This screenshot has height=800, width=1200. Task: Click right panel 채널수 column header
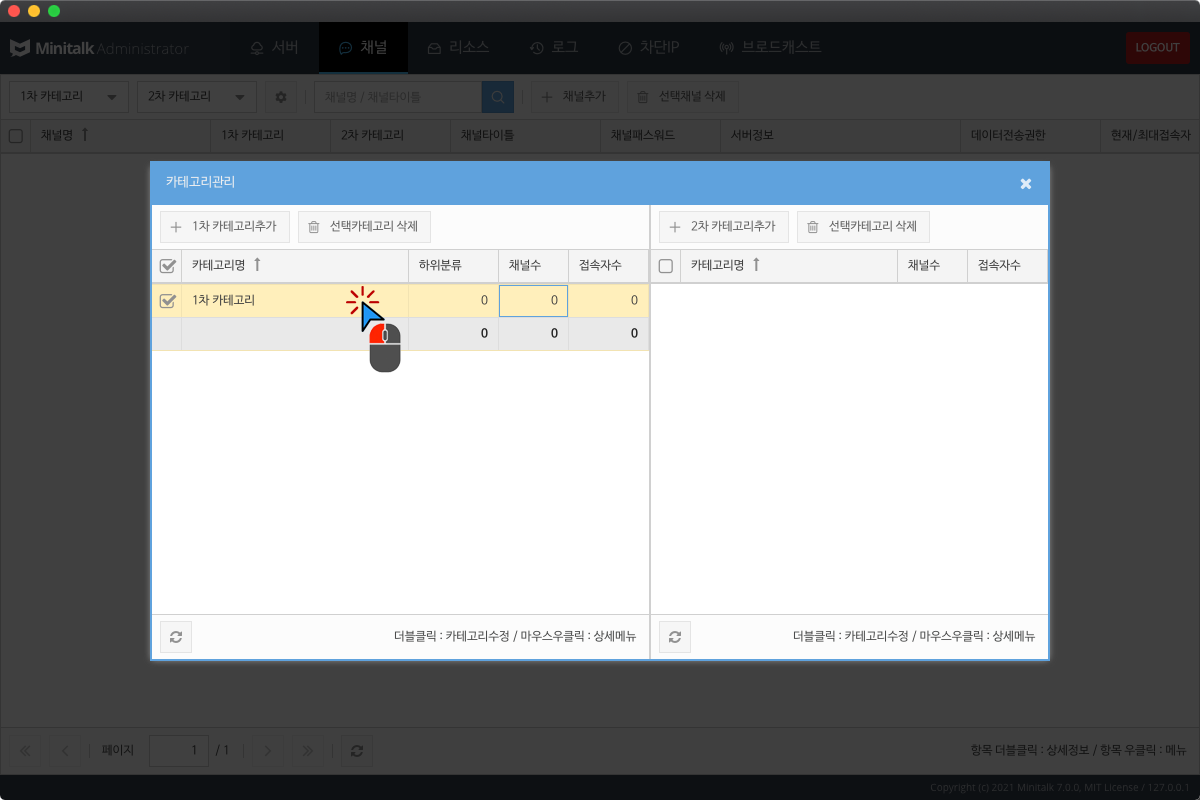[x=933, y=265]
